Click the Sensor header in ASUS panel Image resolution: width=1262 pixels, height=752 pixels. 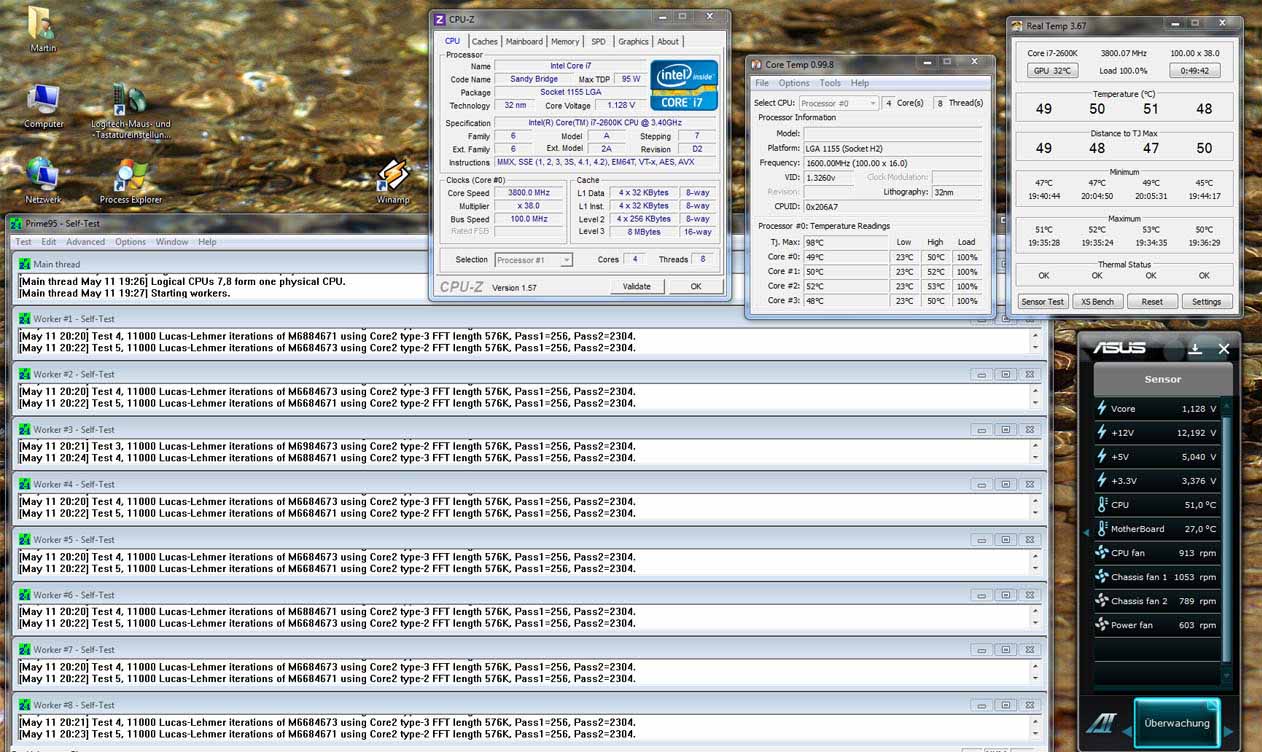1162,380
